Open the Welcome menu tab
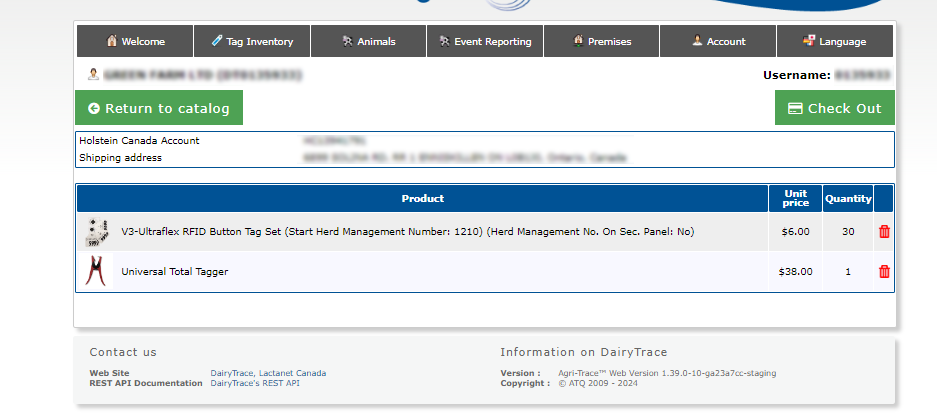937x416 pixels. (135, 41)
